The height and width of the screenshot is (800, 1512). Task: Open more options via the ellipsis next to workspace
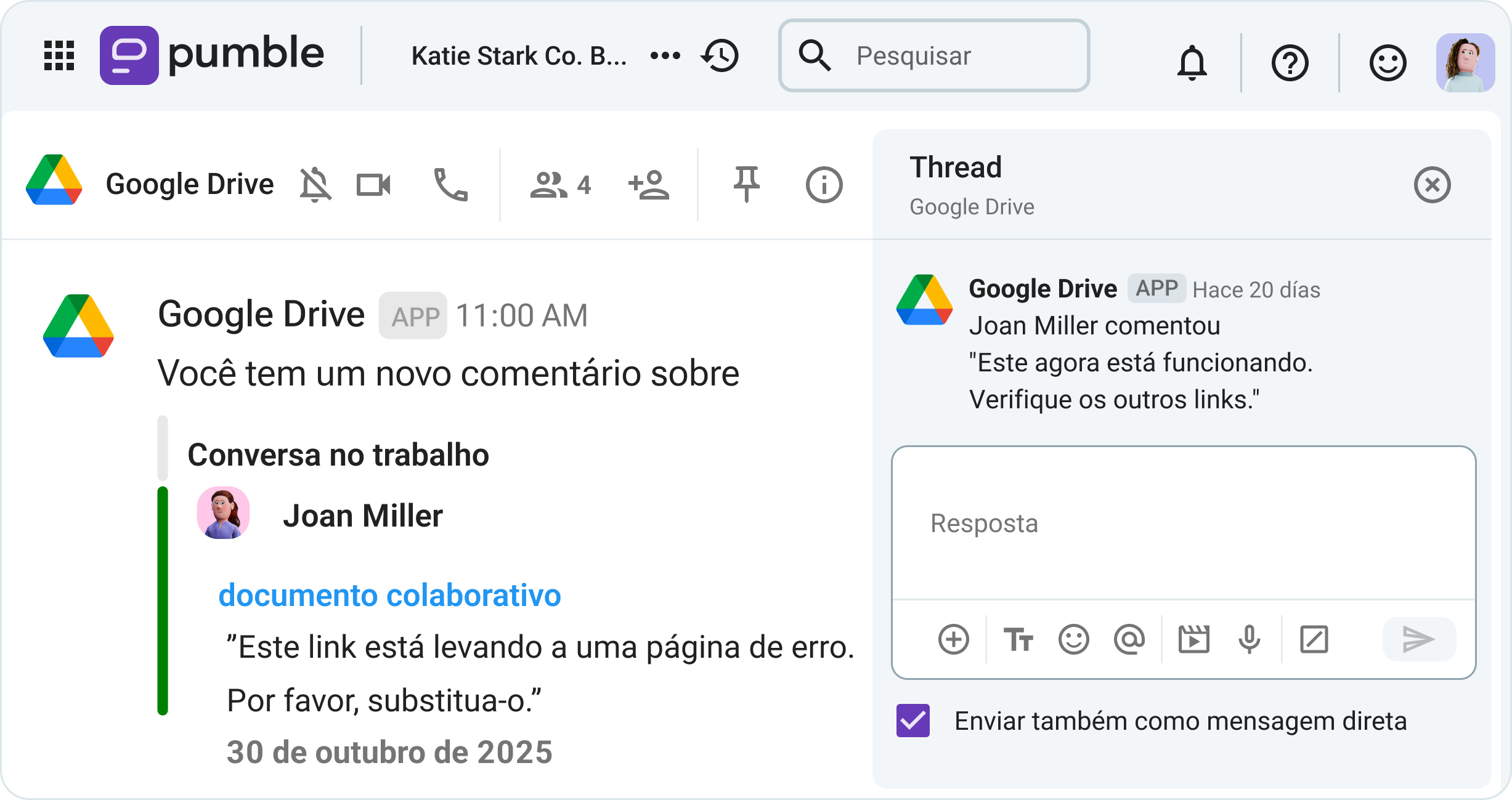click(x=664, y=56)
